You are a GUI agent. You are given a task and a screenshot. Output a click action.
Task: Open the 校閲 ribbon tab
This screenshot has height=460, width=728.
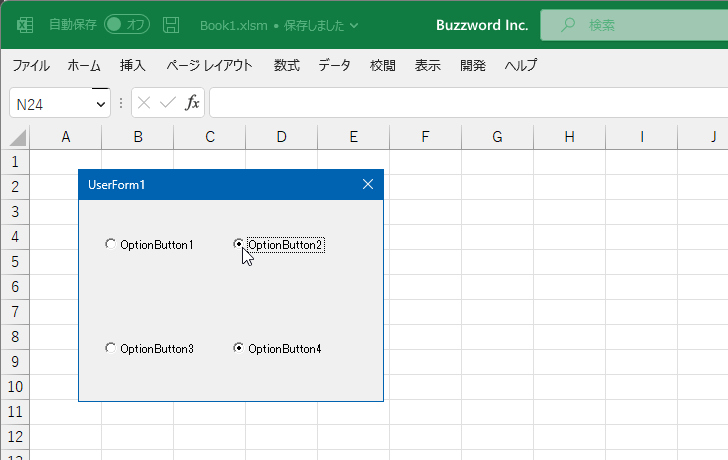[x=383, y=65]
